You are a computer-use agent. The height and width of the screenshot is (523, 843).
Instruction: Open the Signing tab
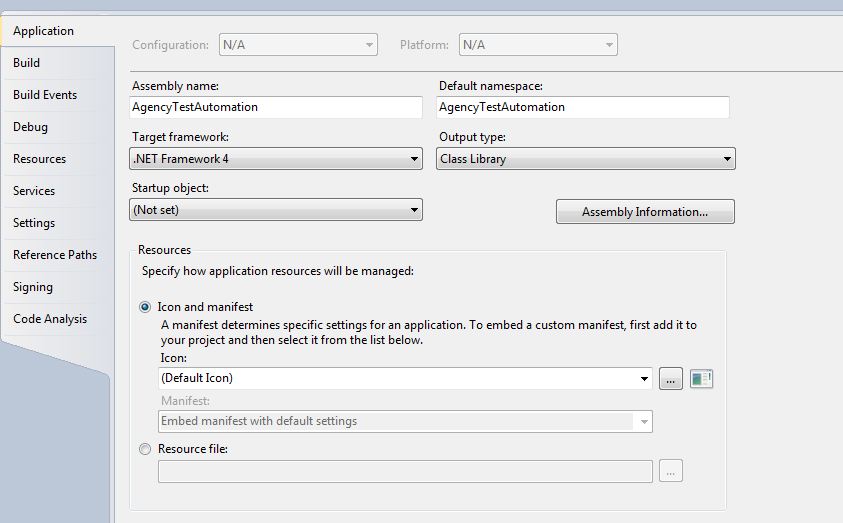[x=33, y=287]
